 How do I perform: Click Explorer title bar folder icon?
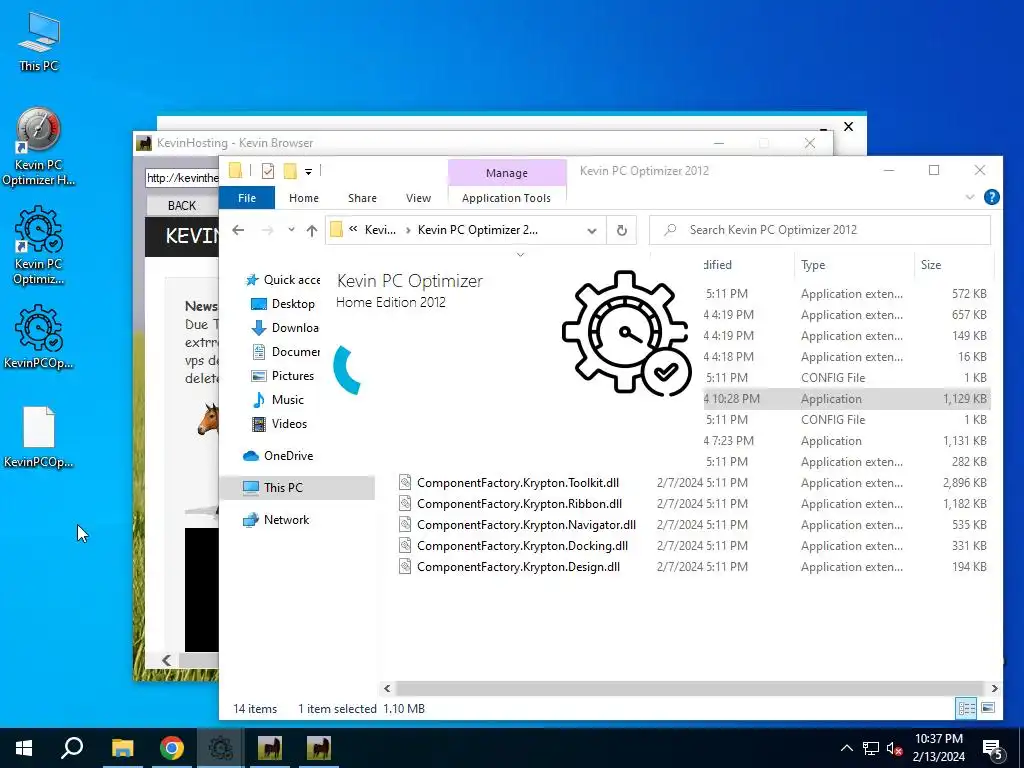point(235,171)
